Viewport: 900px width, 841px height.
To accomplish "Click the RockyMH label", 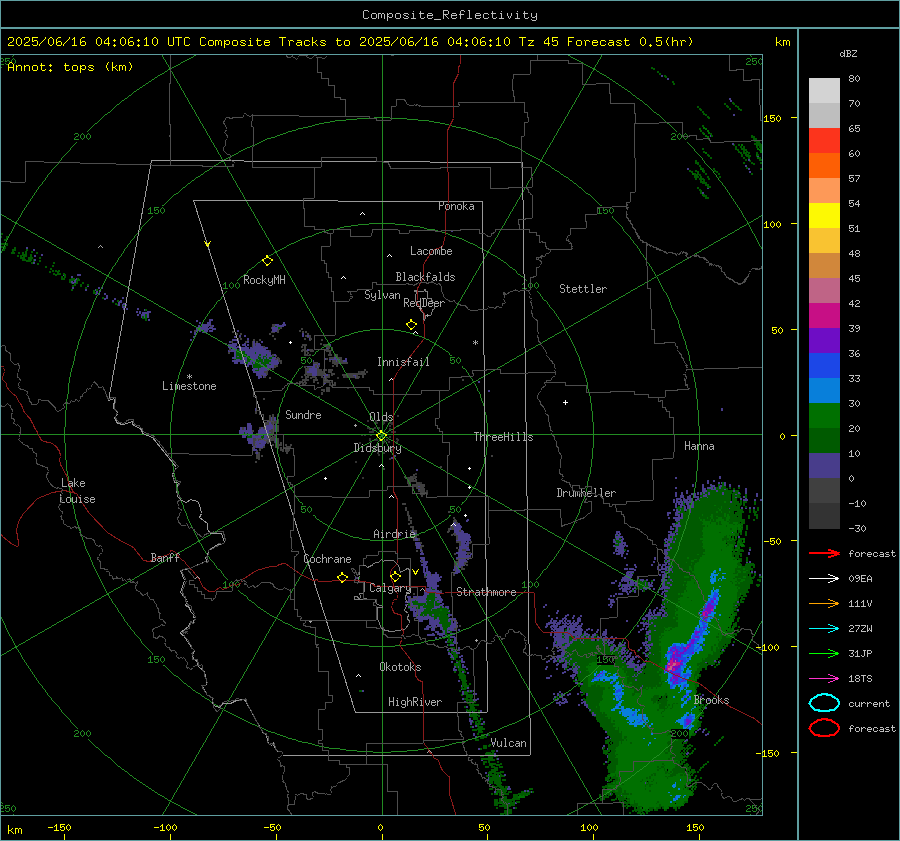I will tap(264, 280).
